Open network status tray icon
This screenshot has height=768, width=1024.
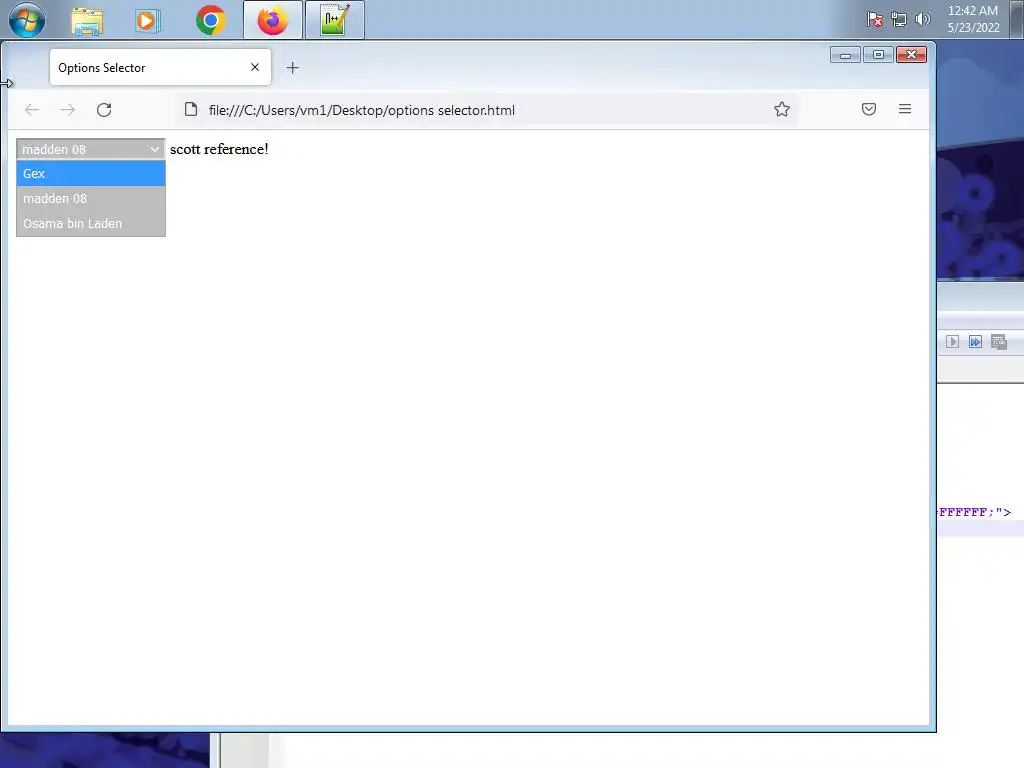click(x=899, y=20)
